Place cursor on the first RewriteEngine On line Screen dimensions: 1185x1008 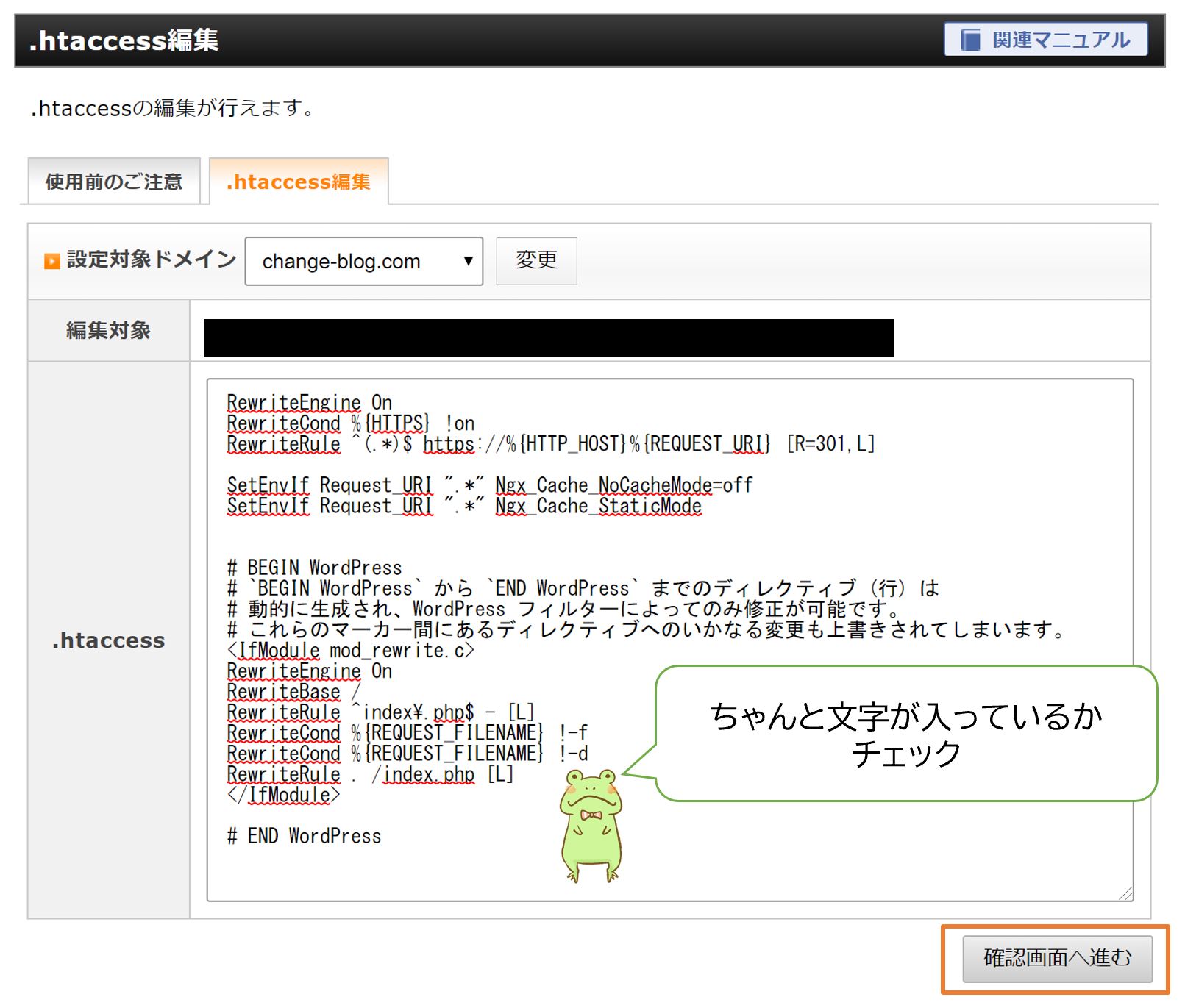(x=309, y=403)
